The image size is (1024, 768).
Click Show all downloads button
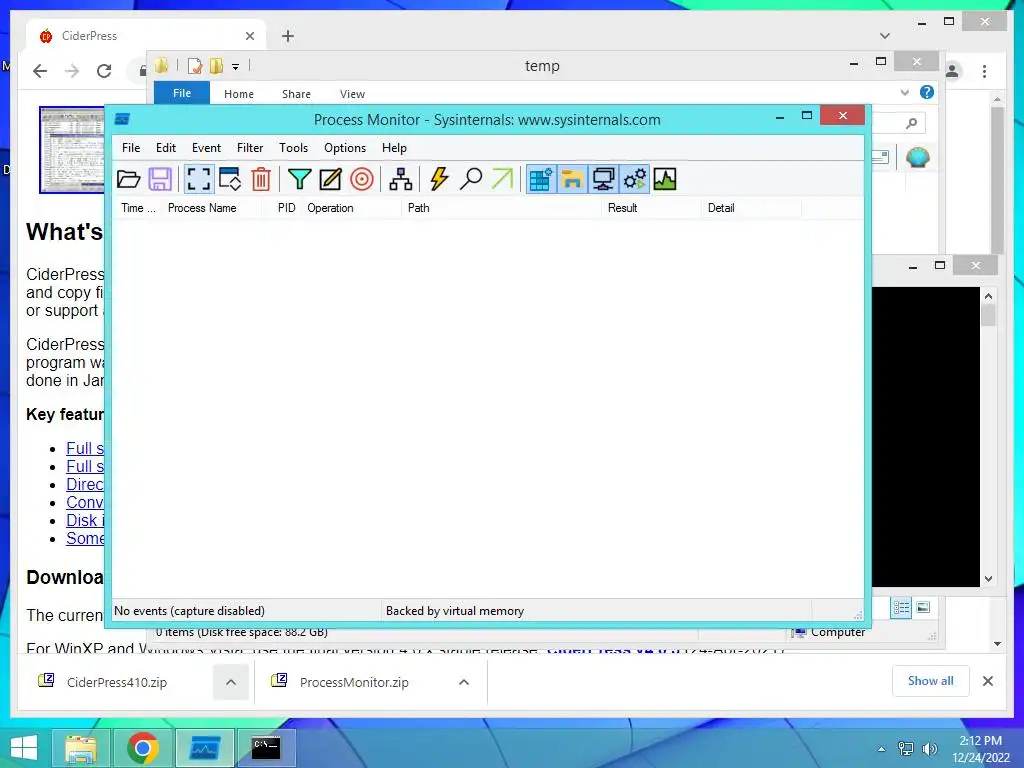931,681
